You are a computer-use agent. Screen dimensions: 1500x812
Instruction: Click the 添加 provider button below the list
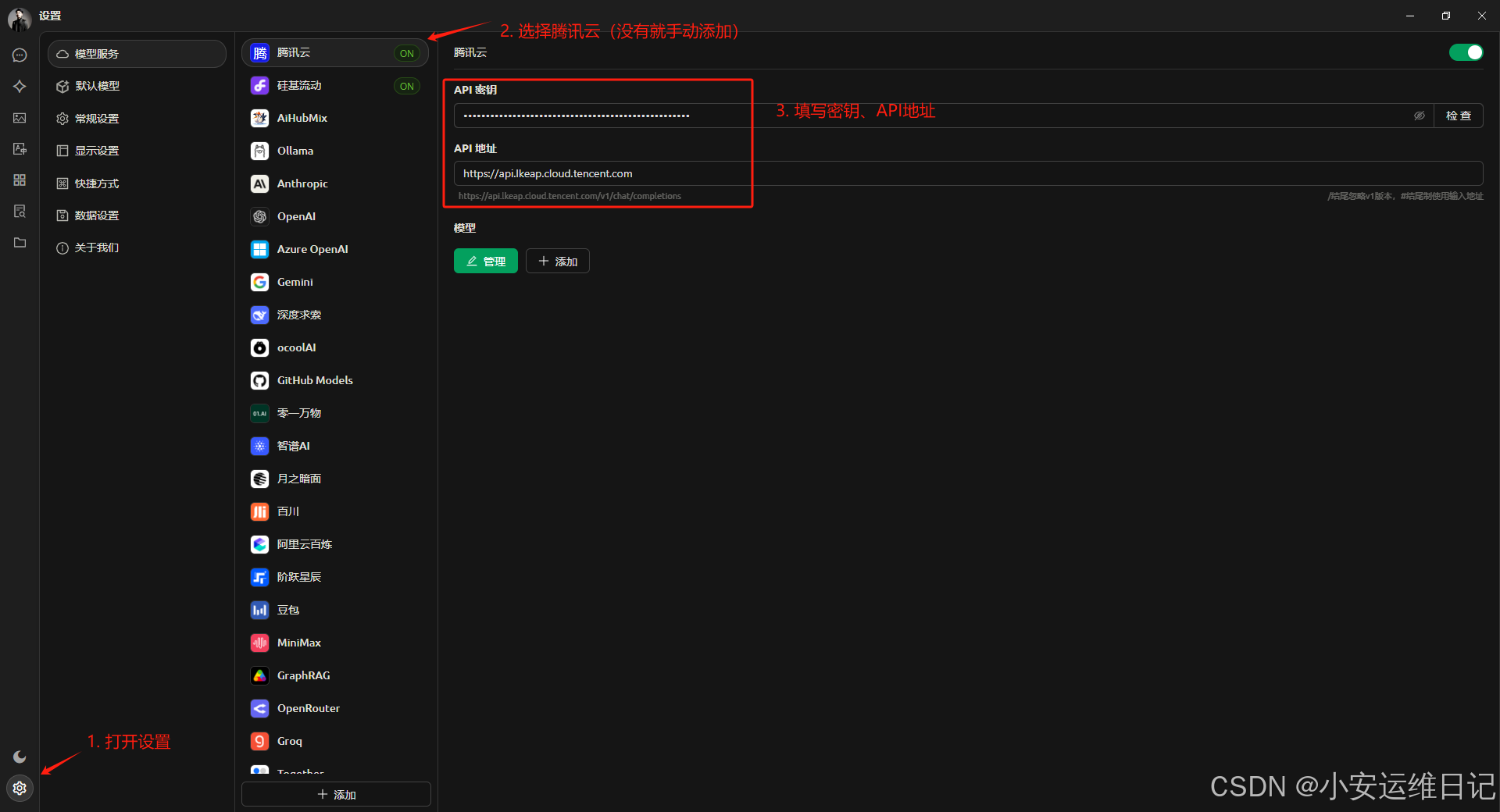pos(336,794)
